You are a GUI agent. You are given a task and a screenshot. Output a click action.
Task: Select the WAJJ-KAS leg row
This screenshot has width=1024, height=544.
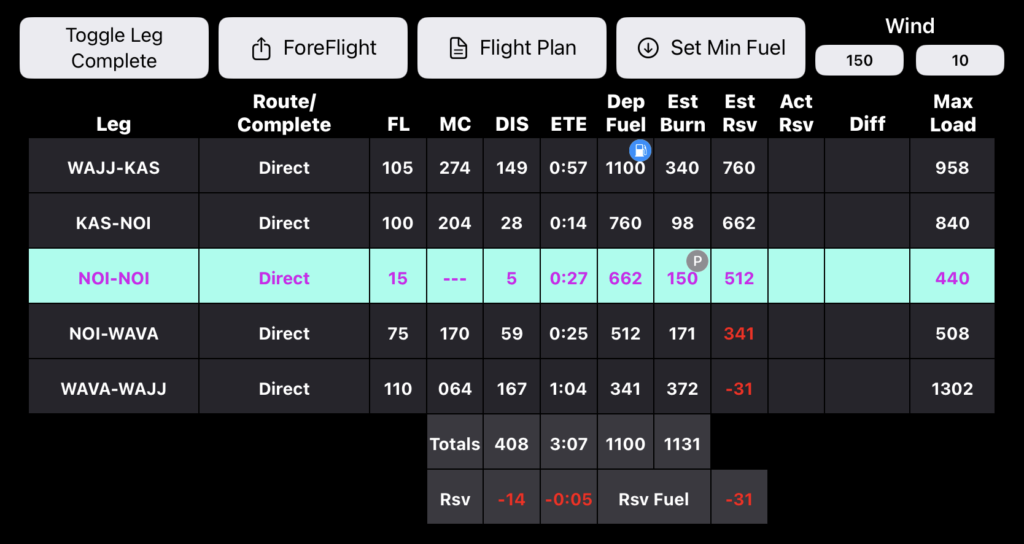click(114, 168)
